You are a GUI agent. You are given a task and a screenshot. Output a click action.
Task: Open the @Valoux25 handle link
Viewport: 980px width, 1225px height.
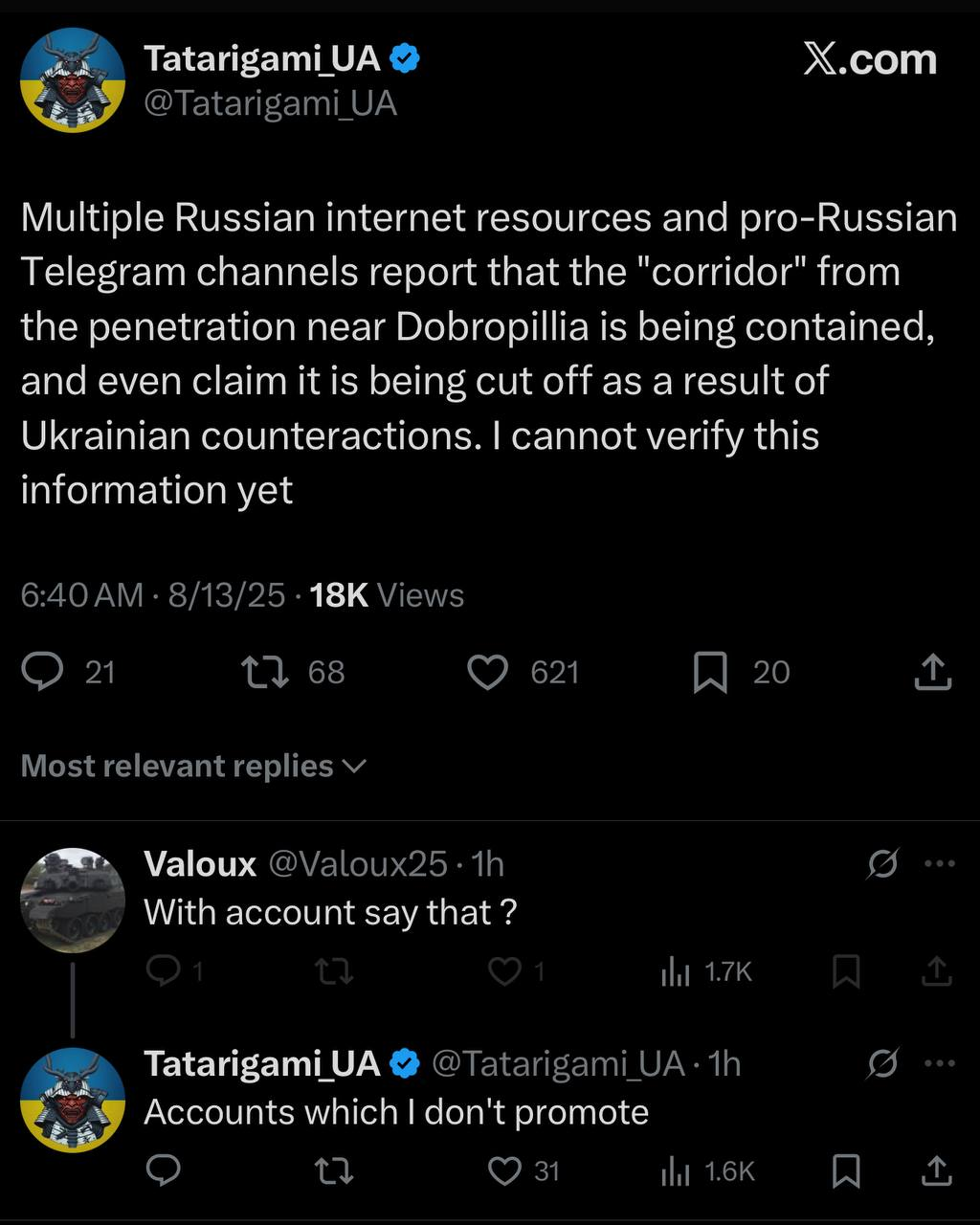pyautogui.click(x=357, y=864)
